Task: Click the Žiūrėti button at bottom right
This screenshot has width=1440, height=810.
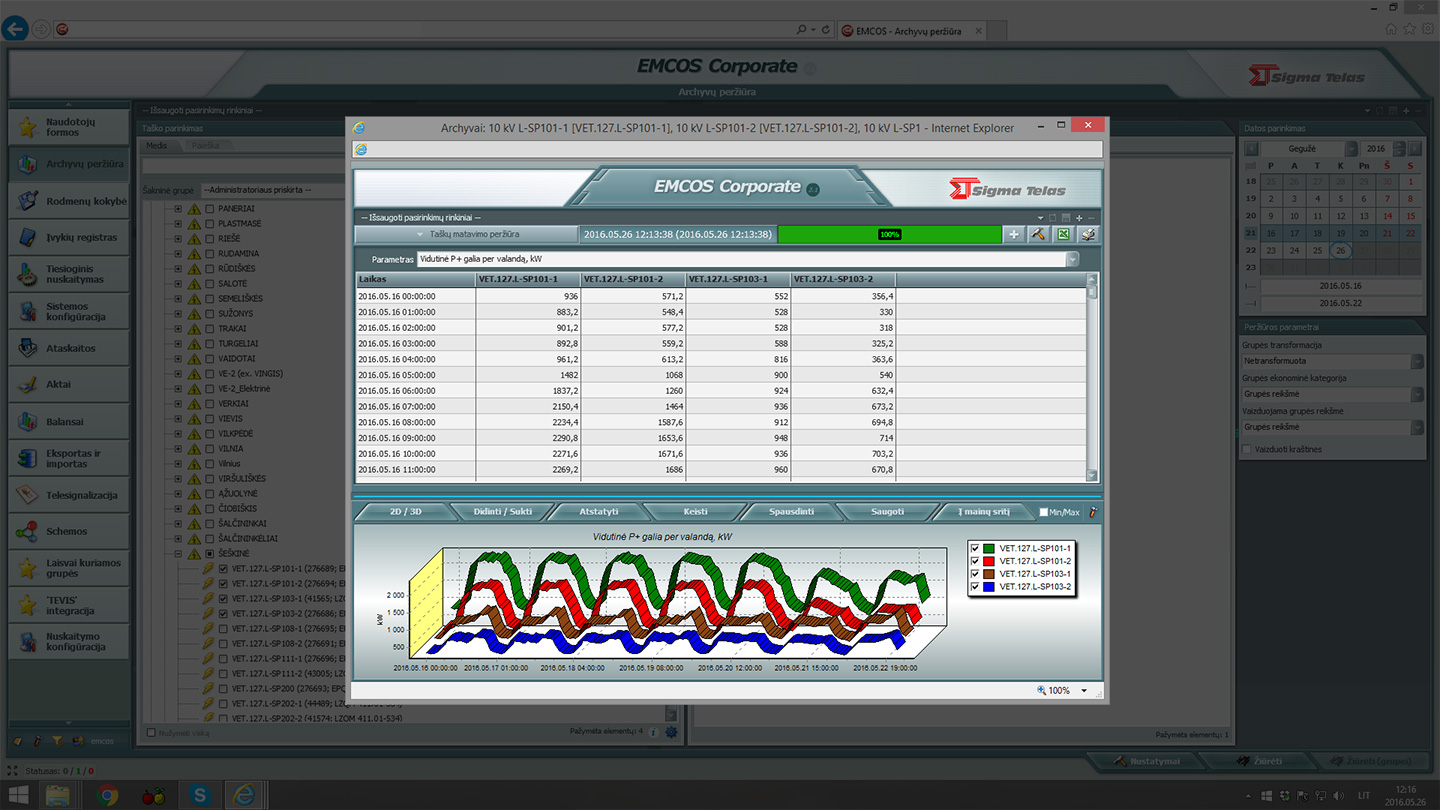Action: (x=1260, y=761)
